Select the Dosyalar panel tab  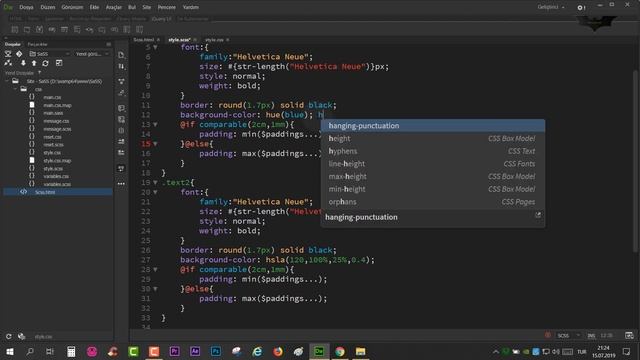pyautogui.click(x=13, y=44)
